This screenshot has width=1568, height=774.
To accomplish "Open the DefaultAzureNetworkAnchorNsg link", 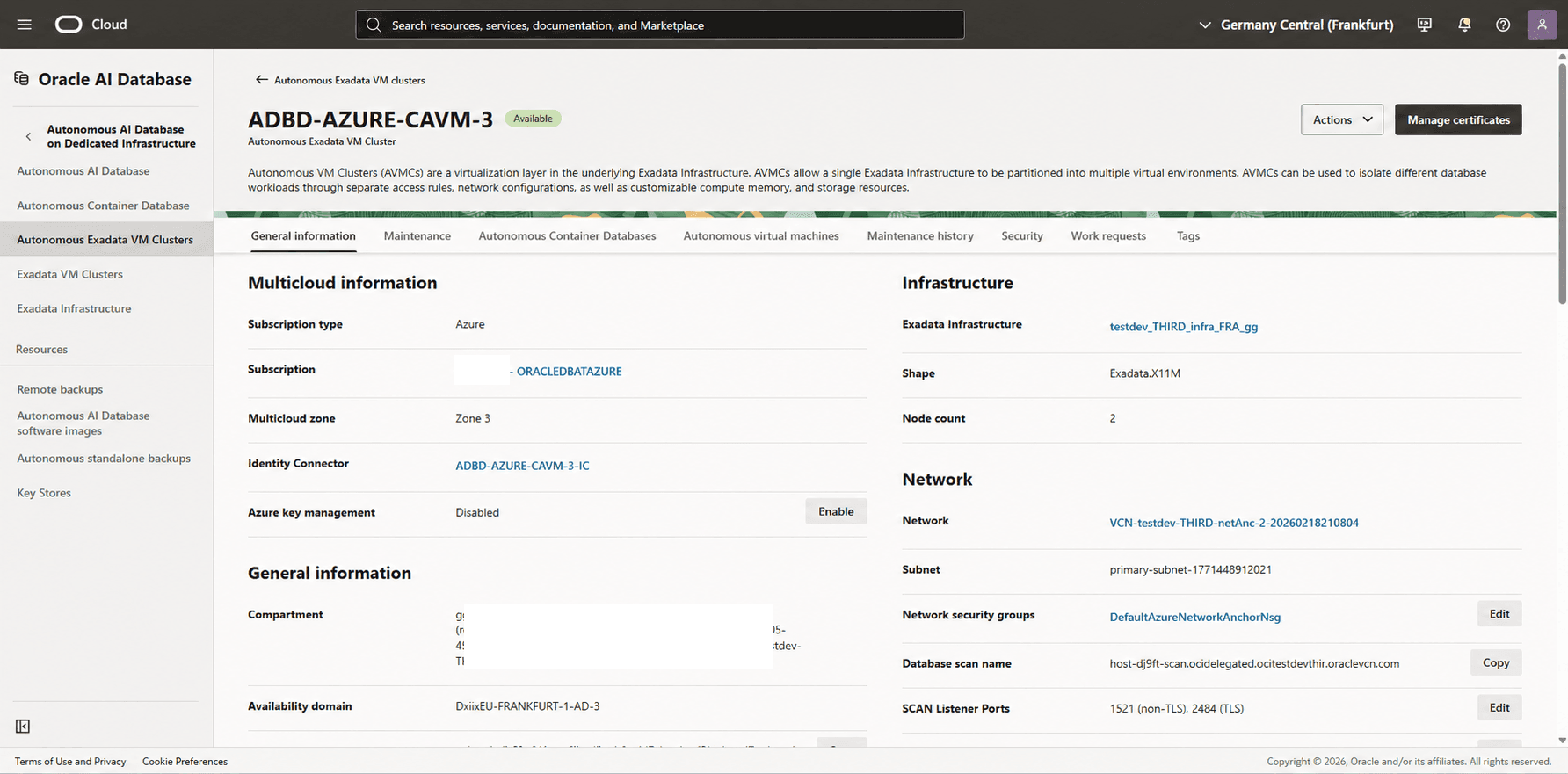I will [x=1194, y=618].
